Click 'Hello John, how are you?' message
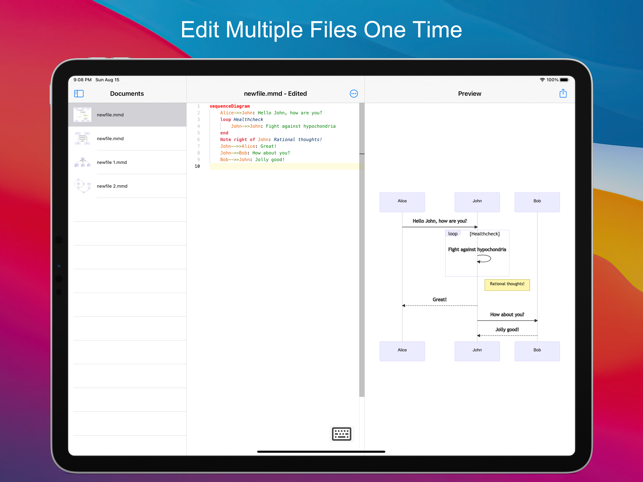This screenshot has height=482, width=643. tap(440, 221)
